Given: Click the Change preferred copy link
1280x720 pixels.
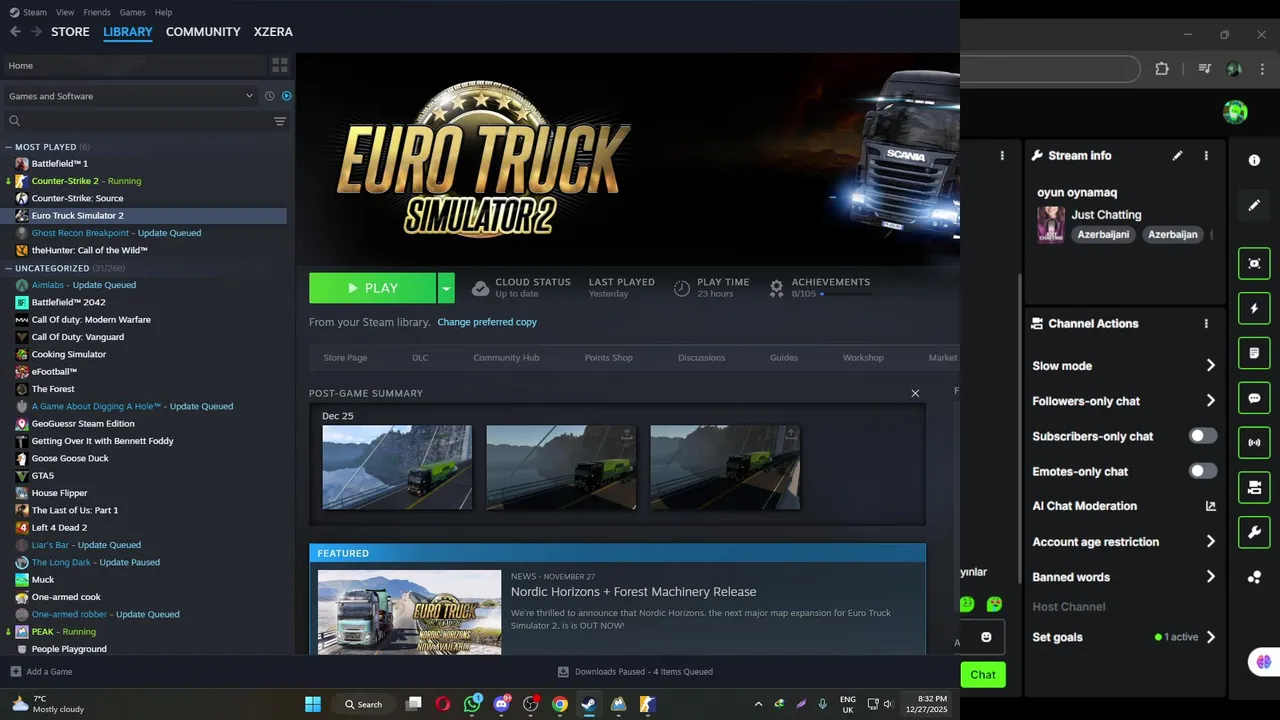Looking at the screenshot, I should pos(487,322).
